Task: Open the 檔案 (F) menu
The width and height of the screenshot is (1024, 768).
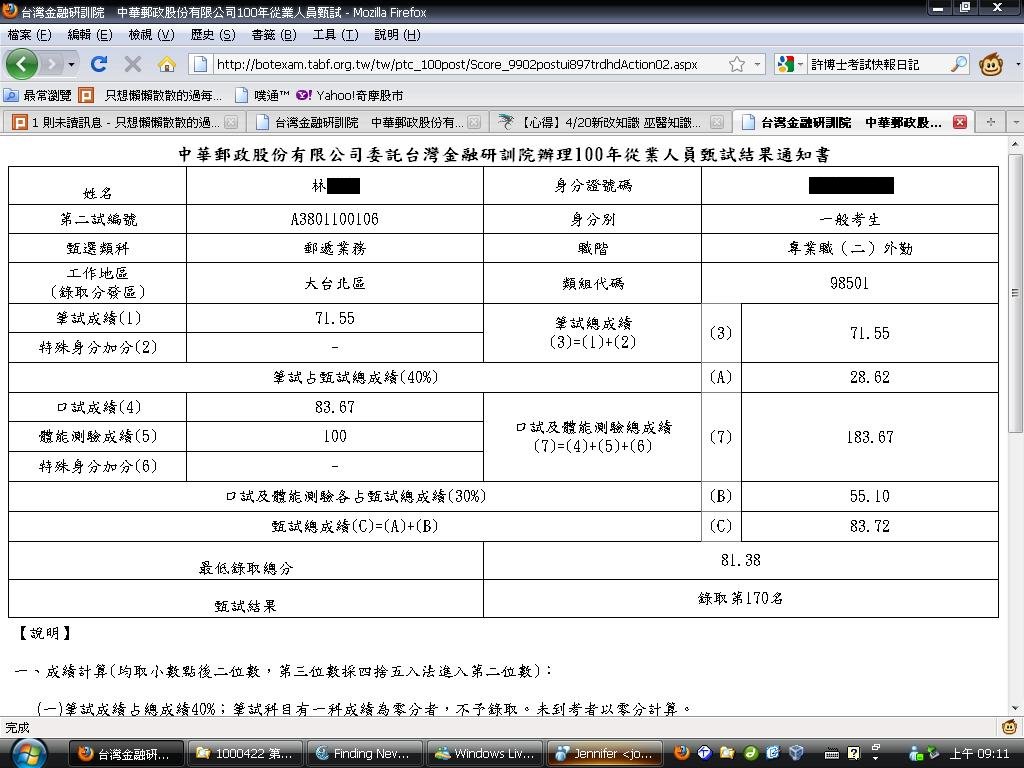Action: click(29, 35)
